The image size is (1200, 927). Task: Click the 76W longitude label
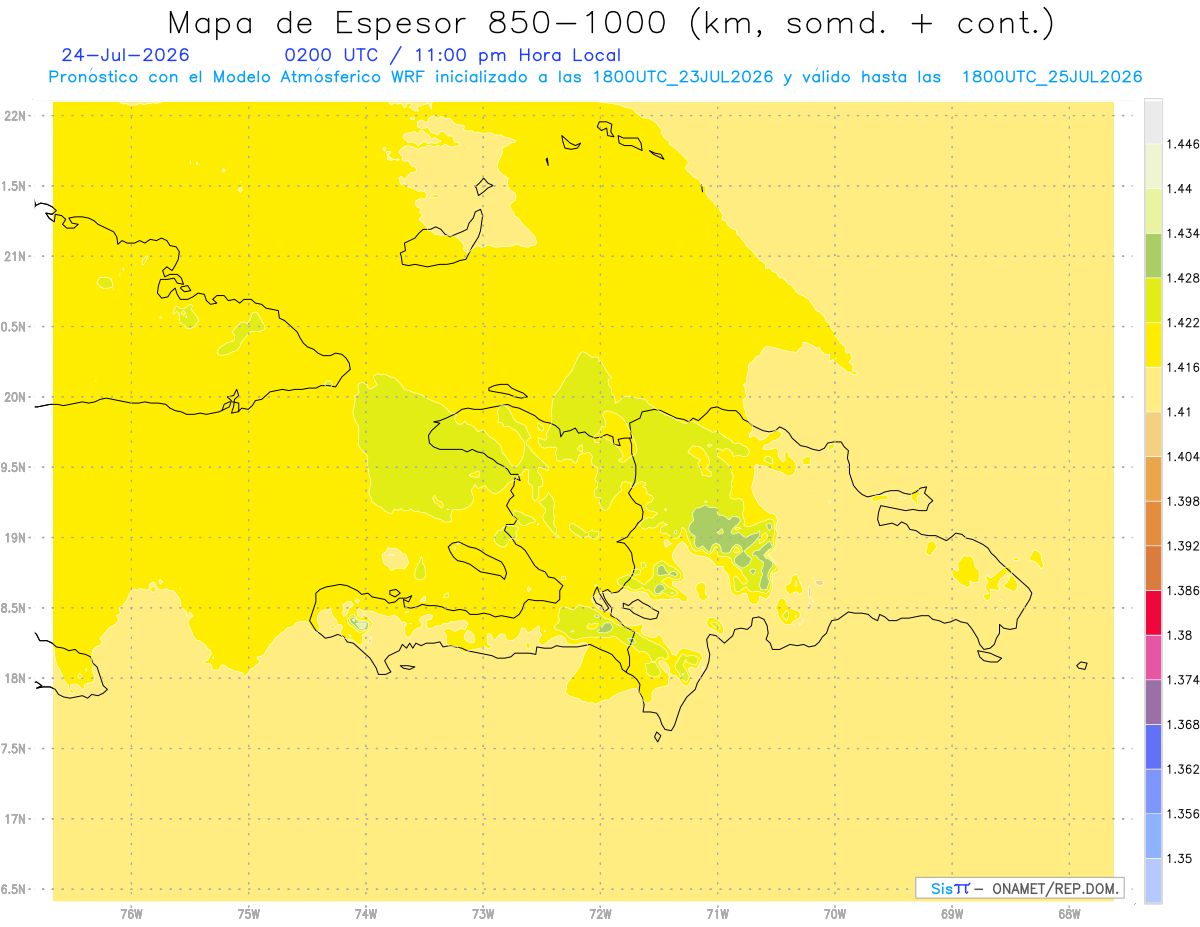131,913
